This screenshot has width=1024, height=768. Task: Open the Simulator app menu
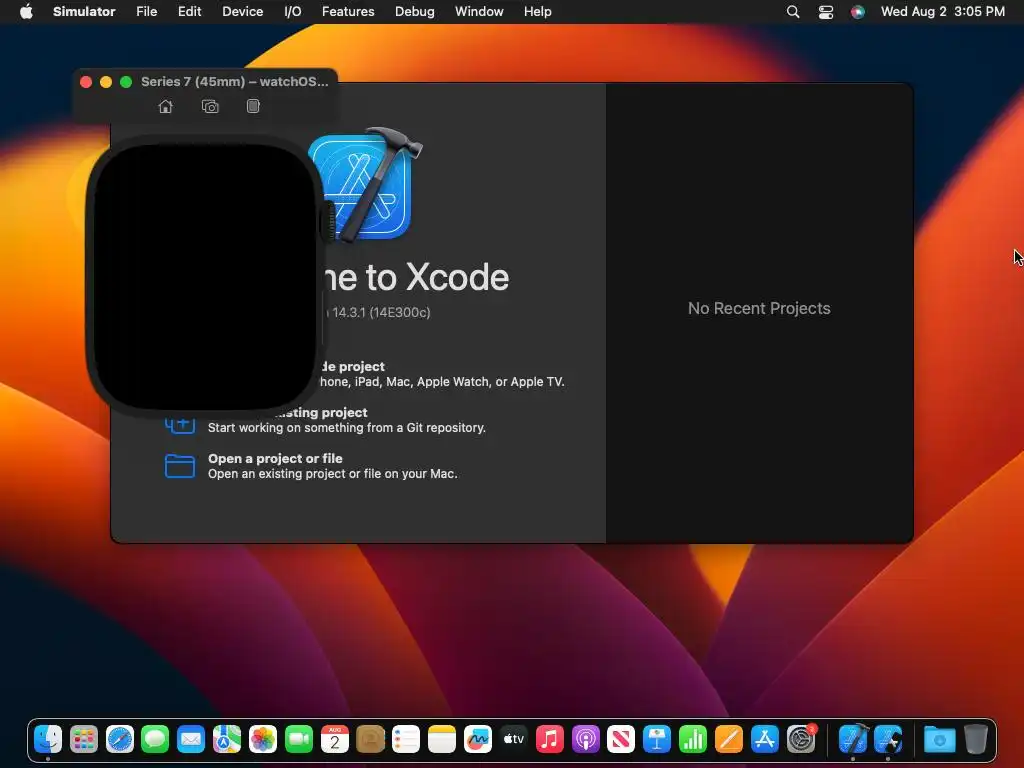tap(84, 11)
